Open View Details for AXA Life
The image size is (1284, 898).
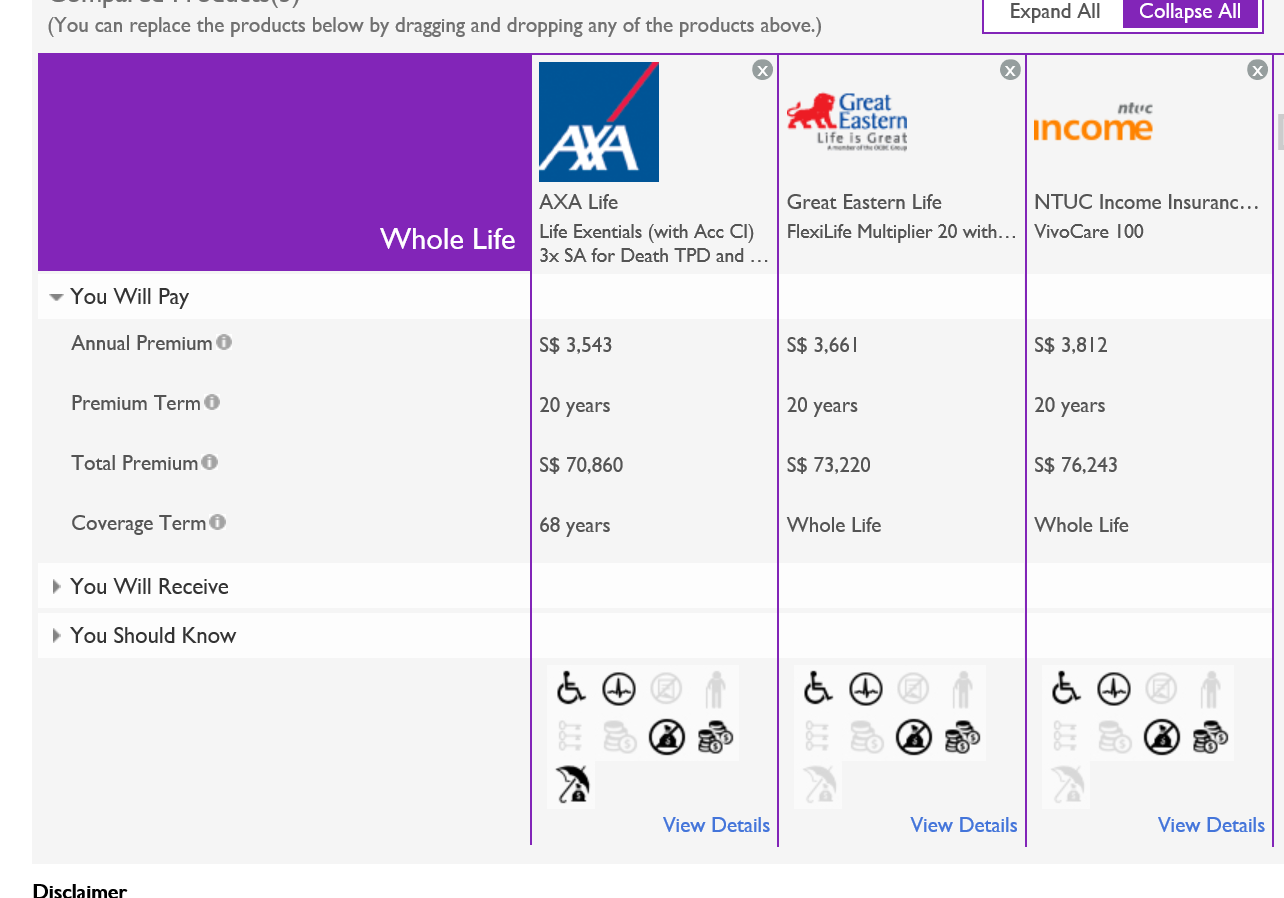coord(716,825)
